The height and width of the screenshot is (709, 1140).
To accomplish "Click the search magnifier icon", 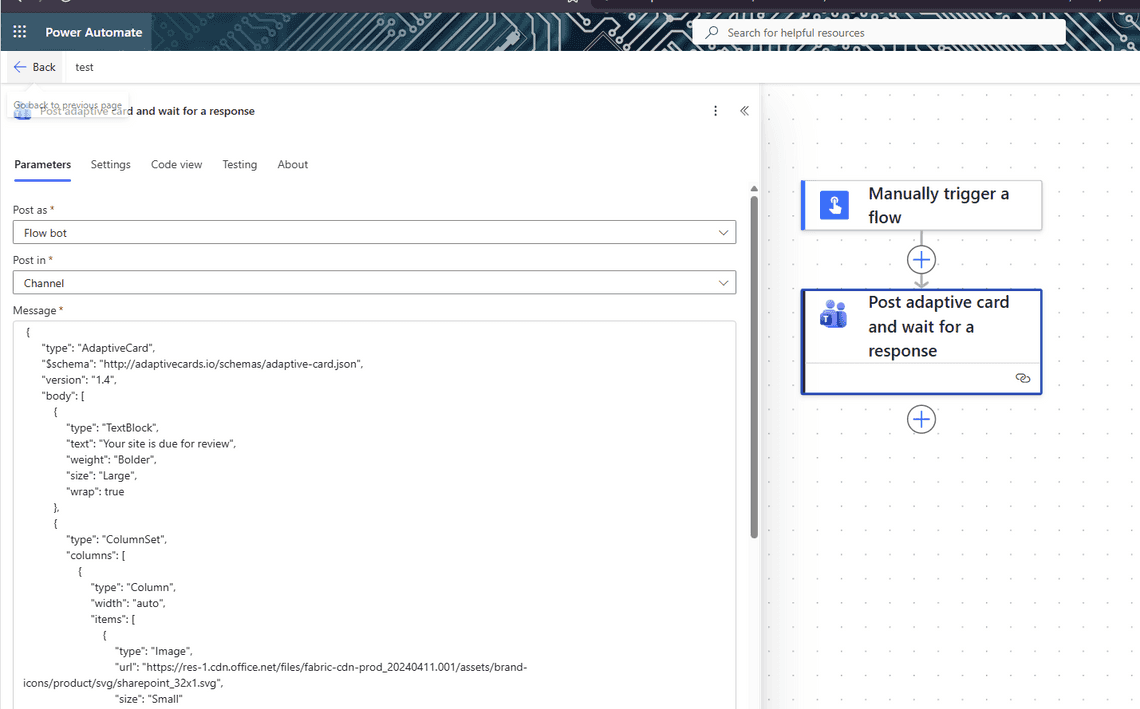I will (712, 33).
